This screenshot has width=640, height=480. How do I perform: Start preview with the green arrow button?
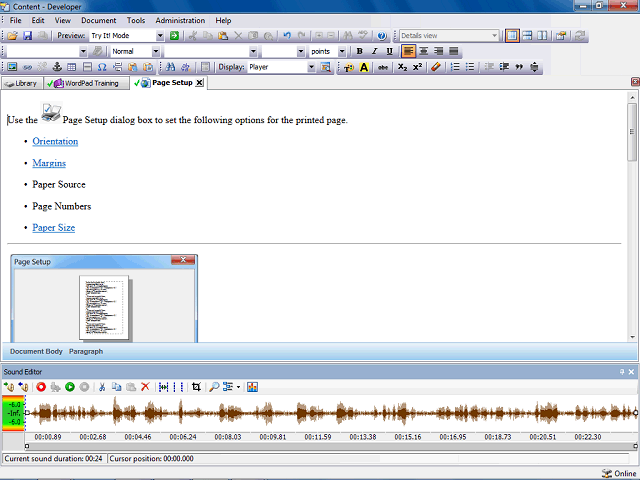pyautogui.click(x=174, y=36)
